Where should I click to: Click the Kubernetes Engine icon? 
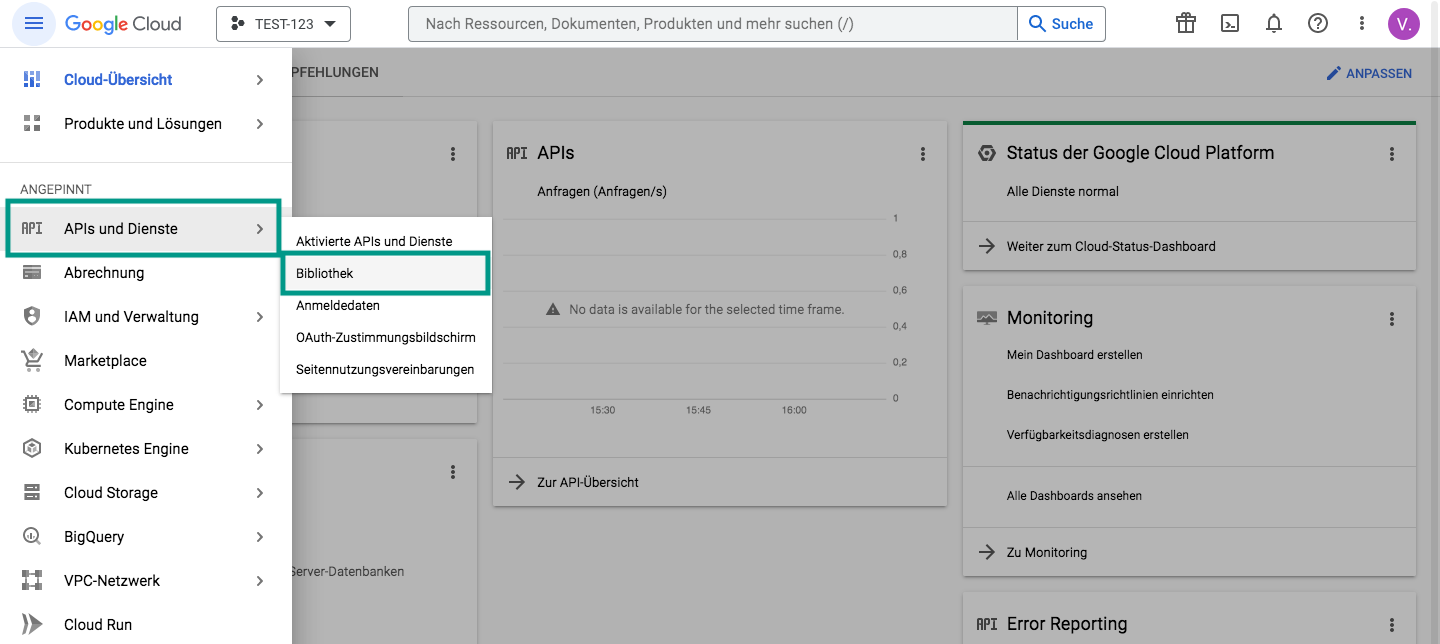pyautogui.click(x=32, y=449)
